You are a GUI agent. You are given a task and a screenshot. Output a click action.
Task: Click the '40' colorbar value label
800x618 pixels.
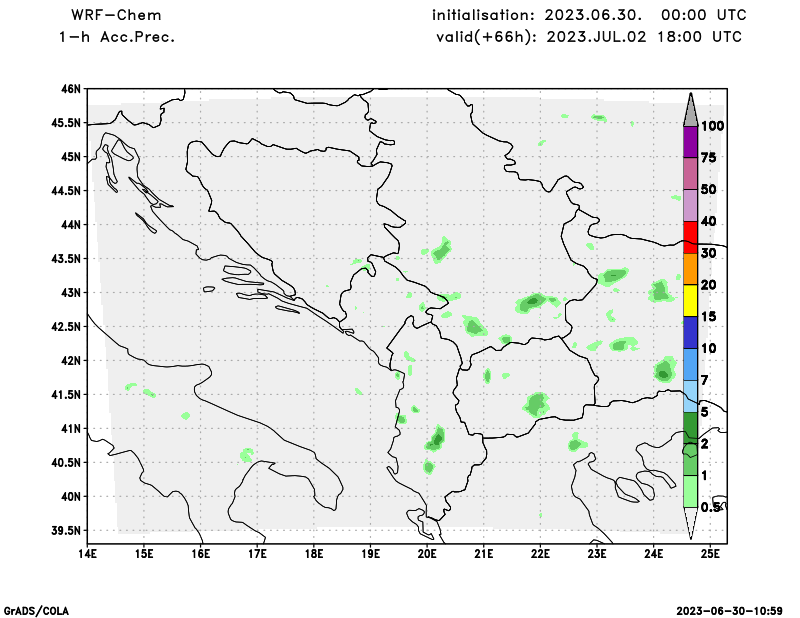point(709,221)
